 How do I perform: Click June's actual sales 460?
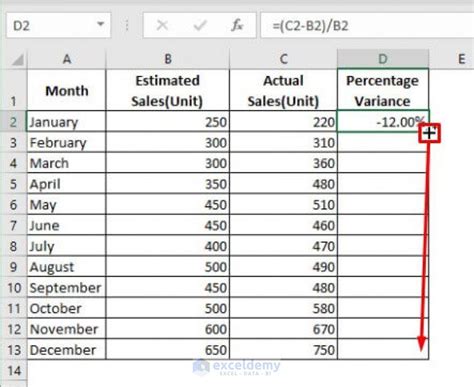[x=283, y=225]
